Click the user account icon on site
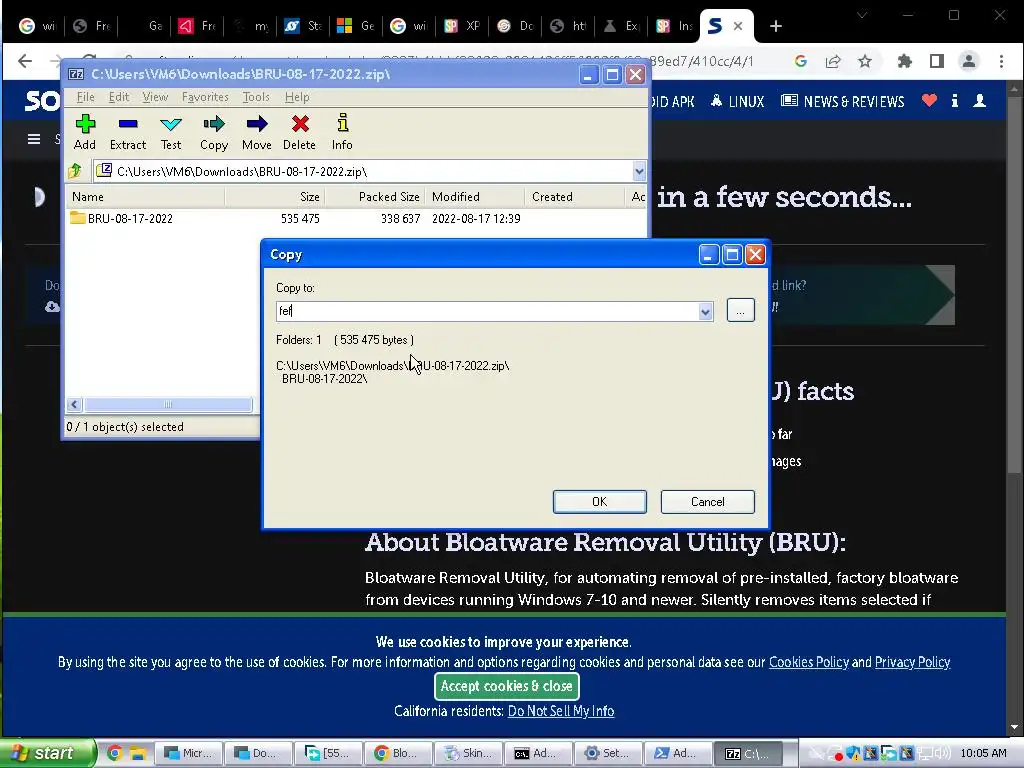 (980, 101)
